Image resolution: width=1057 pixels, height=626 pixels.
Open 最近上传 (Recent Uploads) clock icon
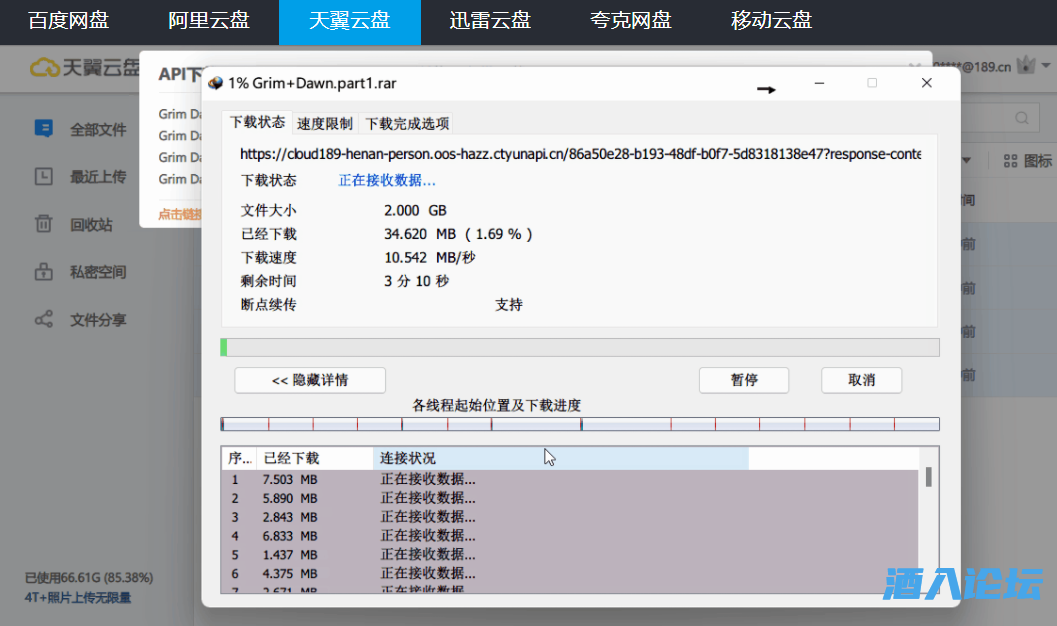(x=43, y=177)
